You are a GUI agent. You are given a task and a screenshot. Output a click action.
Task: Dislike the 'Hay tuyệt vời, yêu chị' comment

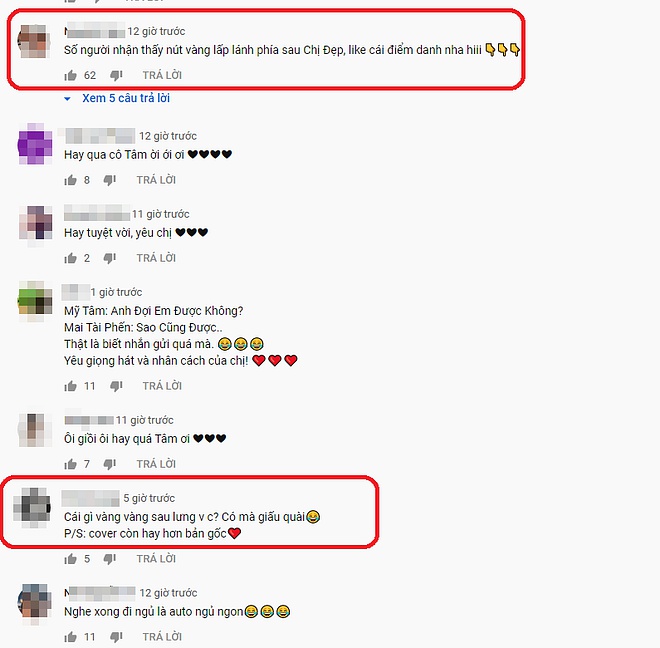tap(110, 258)
